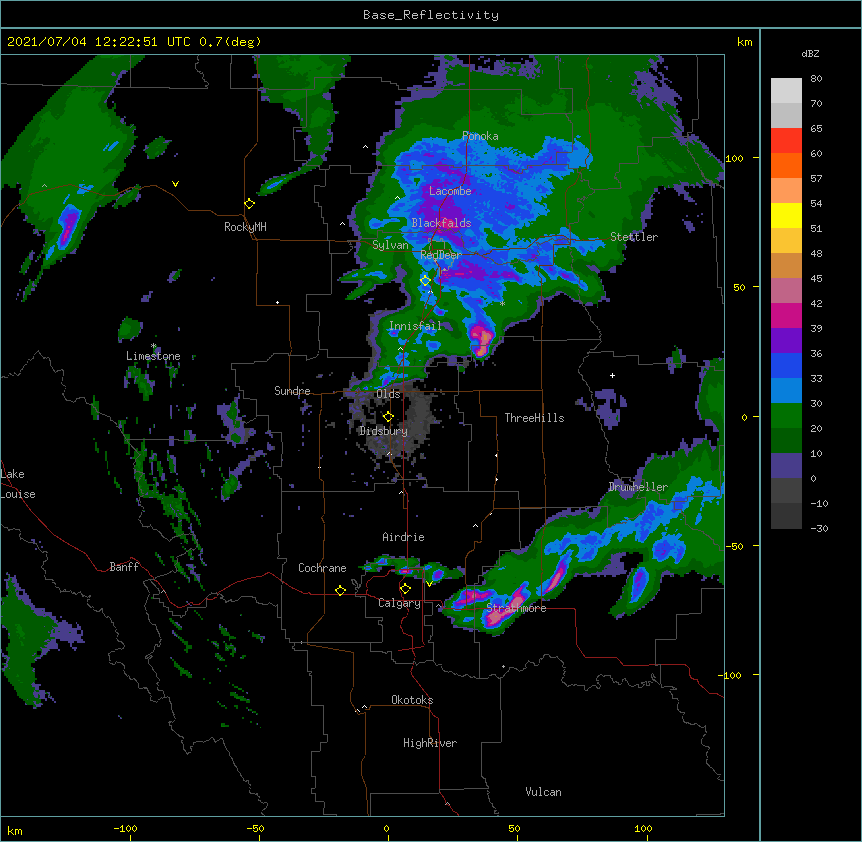Click the pink storm core east of Innisfail
Image resolution: width=862 pixels, height=842 pixels.
tap(482, 339)
